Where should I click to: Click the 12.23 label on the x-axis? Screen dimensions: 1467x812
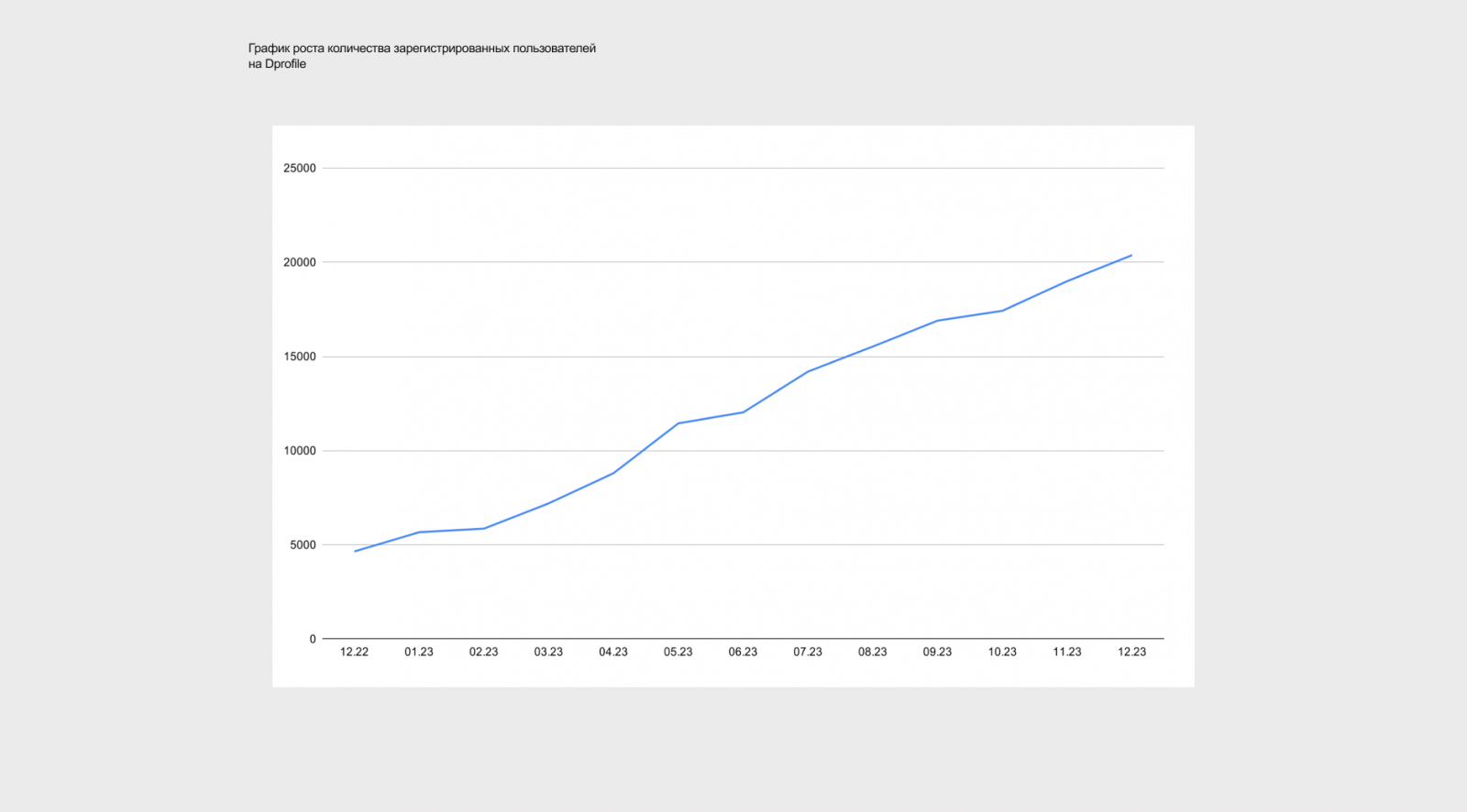[x=1131, y=652]
